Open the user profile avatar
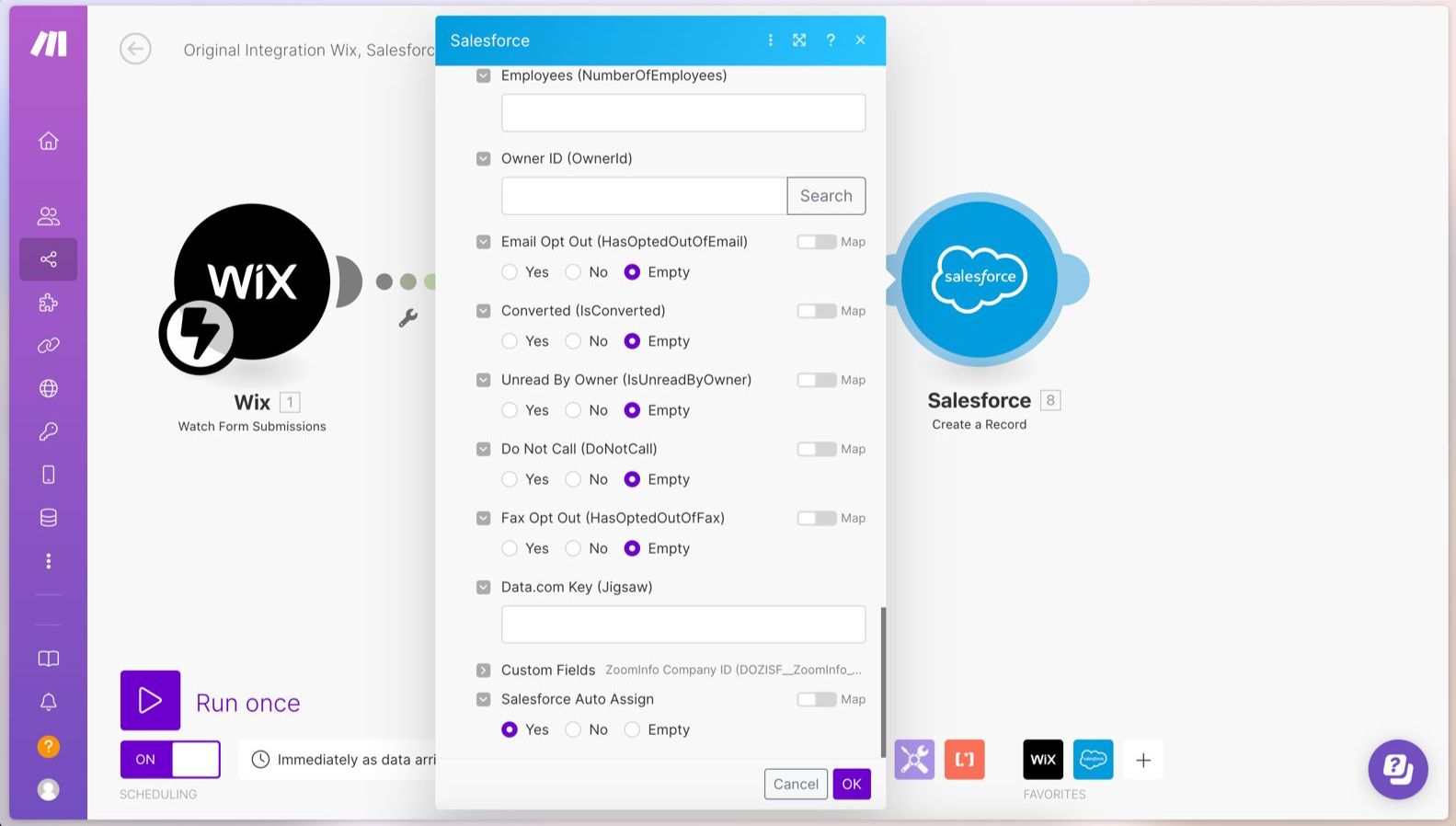Viewport: 1456px width, 826px height. coord(49,789)
